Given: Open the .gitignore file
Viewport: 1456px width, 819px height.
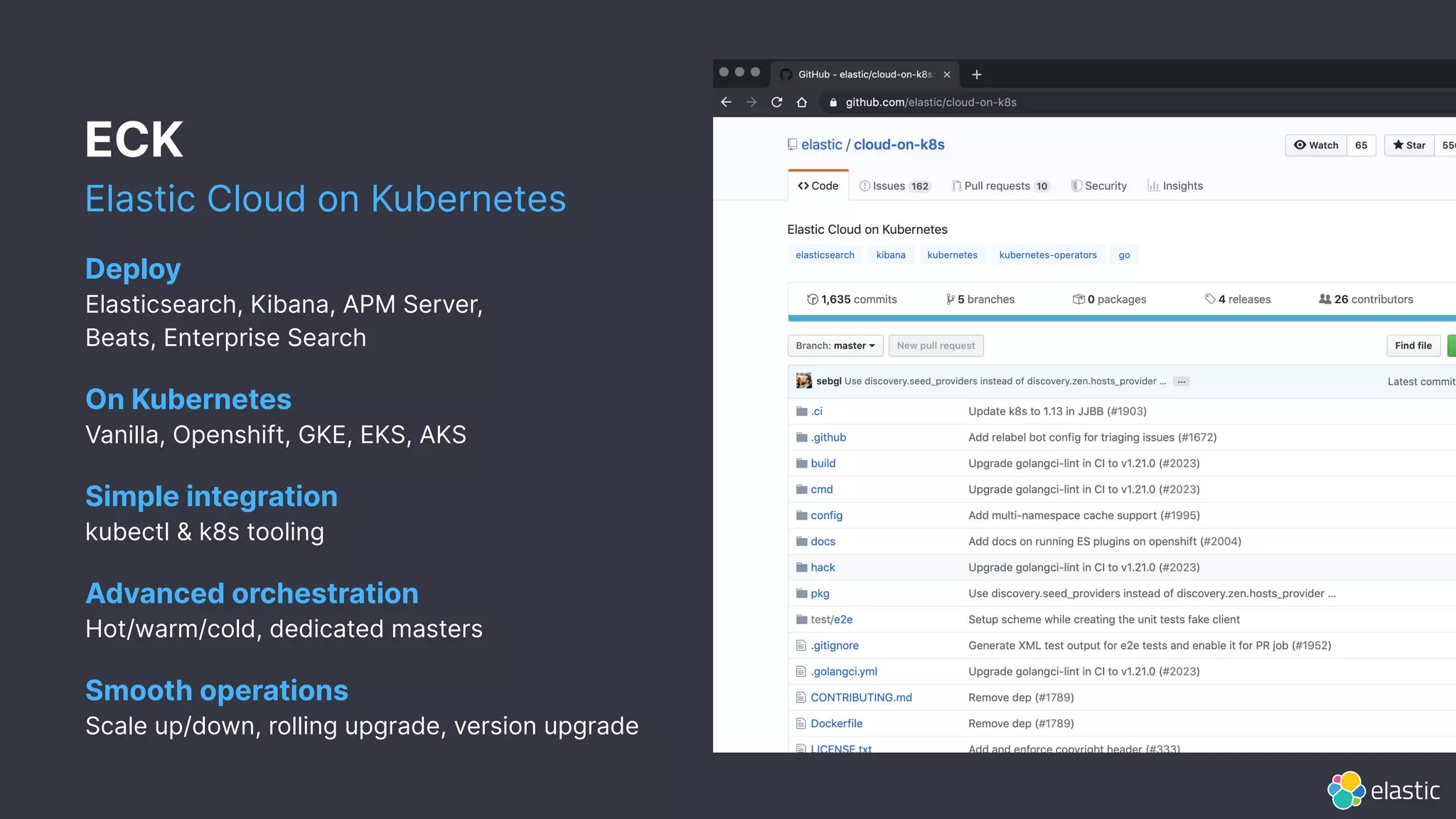Looking at the screenshot, I should pyautogui.click(x=835, y=646).
